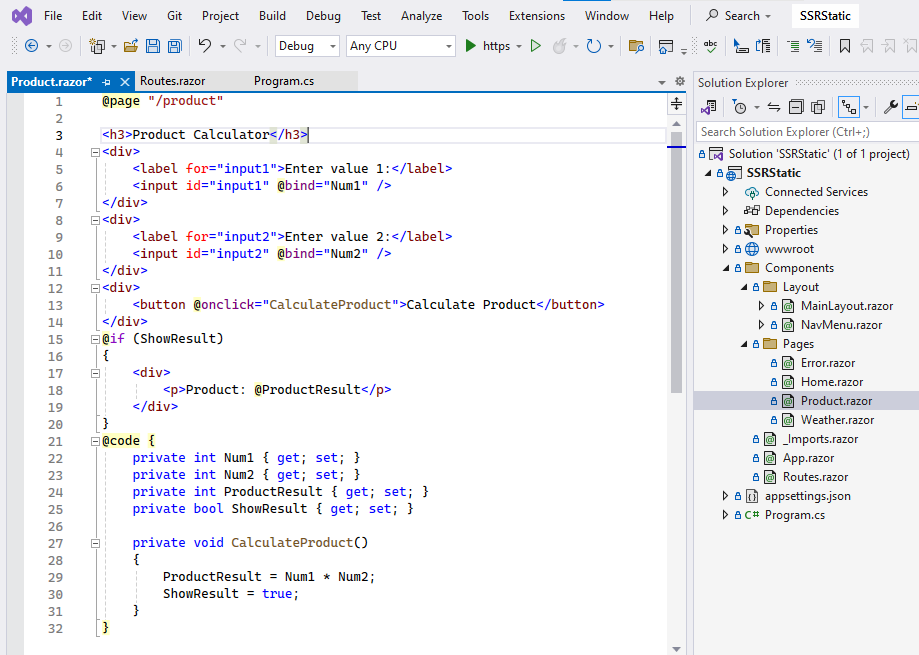919x655 pixels.
Task: Click the Uncomment selected lines icon
Action: [x=815, y=46]
